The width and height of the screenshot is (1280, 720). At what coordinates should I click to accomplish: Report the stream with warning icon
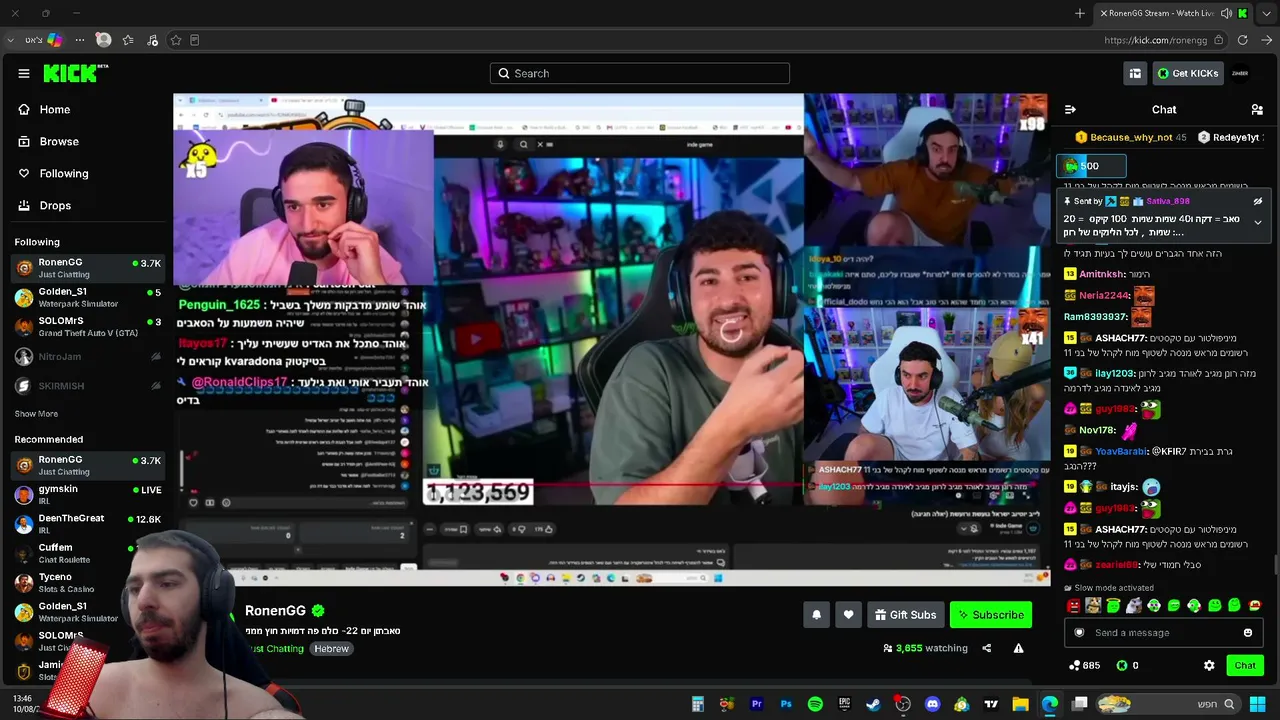click(1018, 648)
